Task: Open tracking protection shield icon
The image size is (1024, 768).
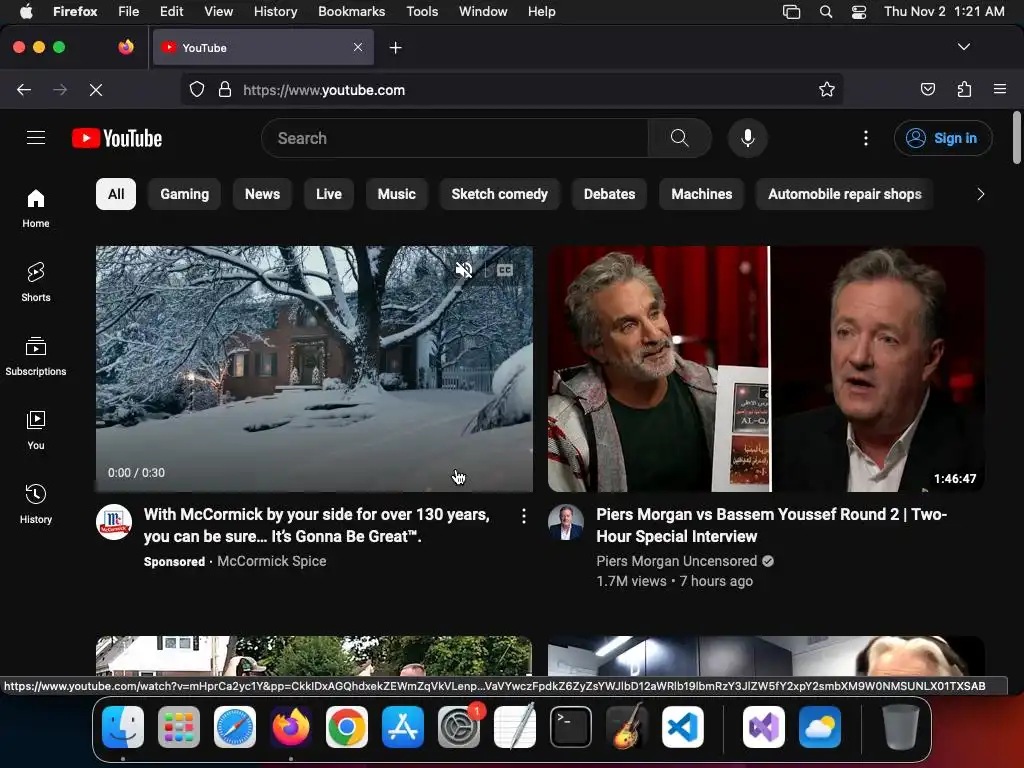Action: point(197,89)
